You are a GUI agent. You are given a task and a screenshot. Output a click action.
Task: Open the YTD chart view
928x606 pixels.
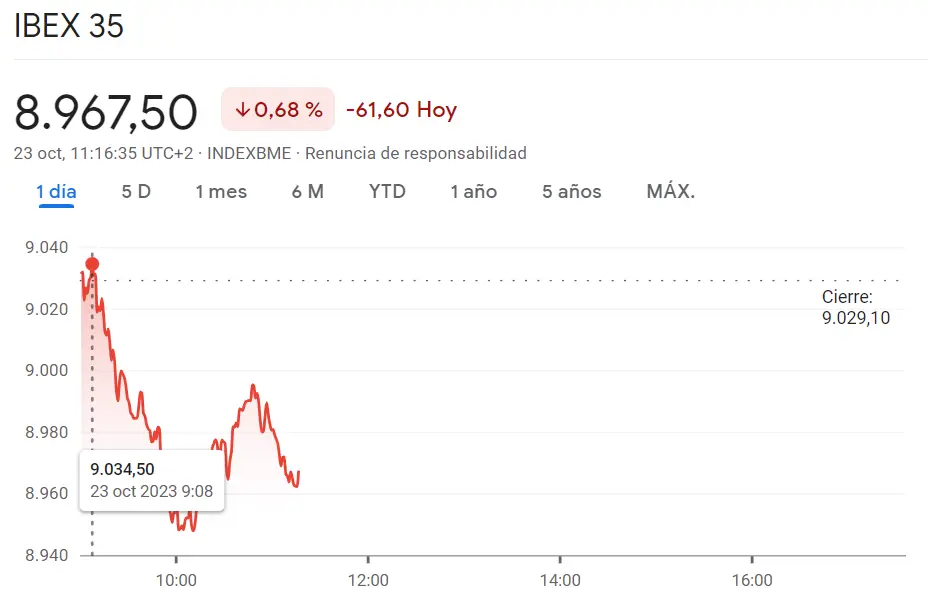pyautogui.click(x=387, y=191)
